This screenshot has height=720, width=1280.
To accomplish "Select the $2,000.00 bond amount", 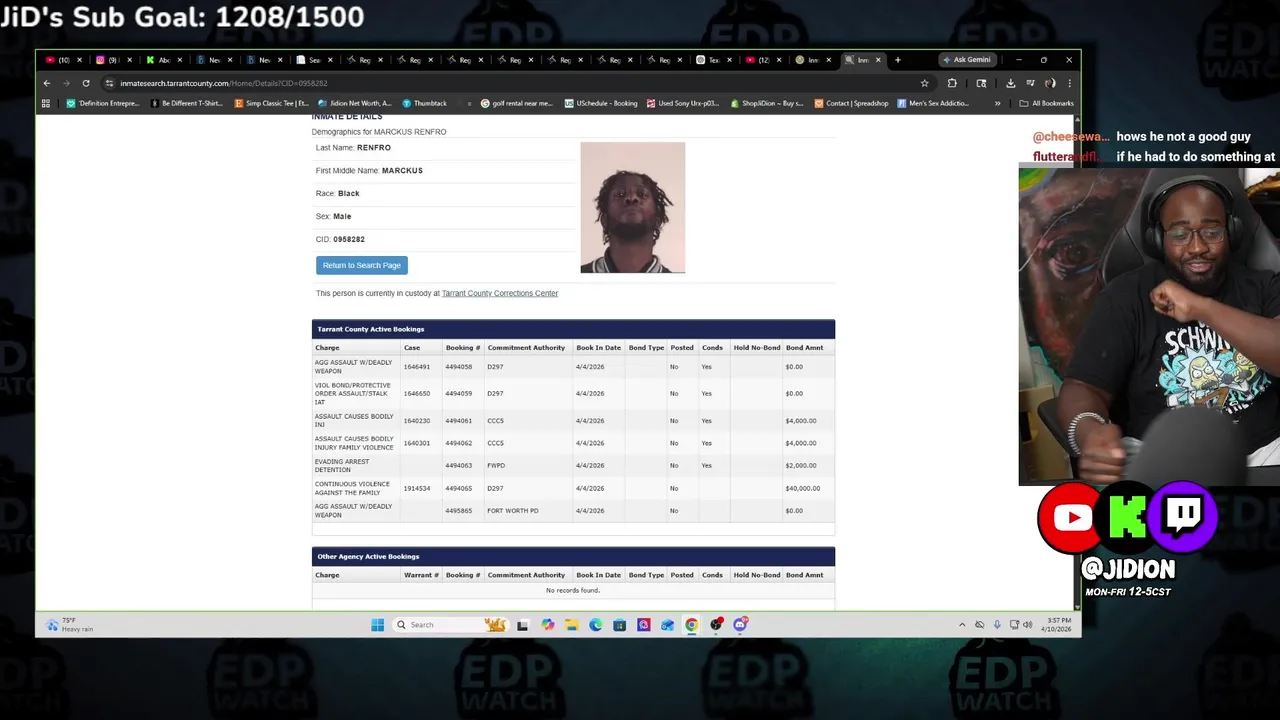I will pyautogui.click(x=801, y=466).
